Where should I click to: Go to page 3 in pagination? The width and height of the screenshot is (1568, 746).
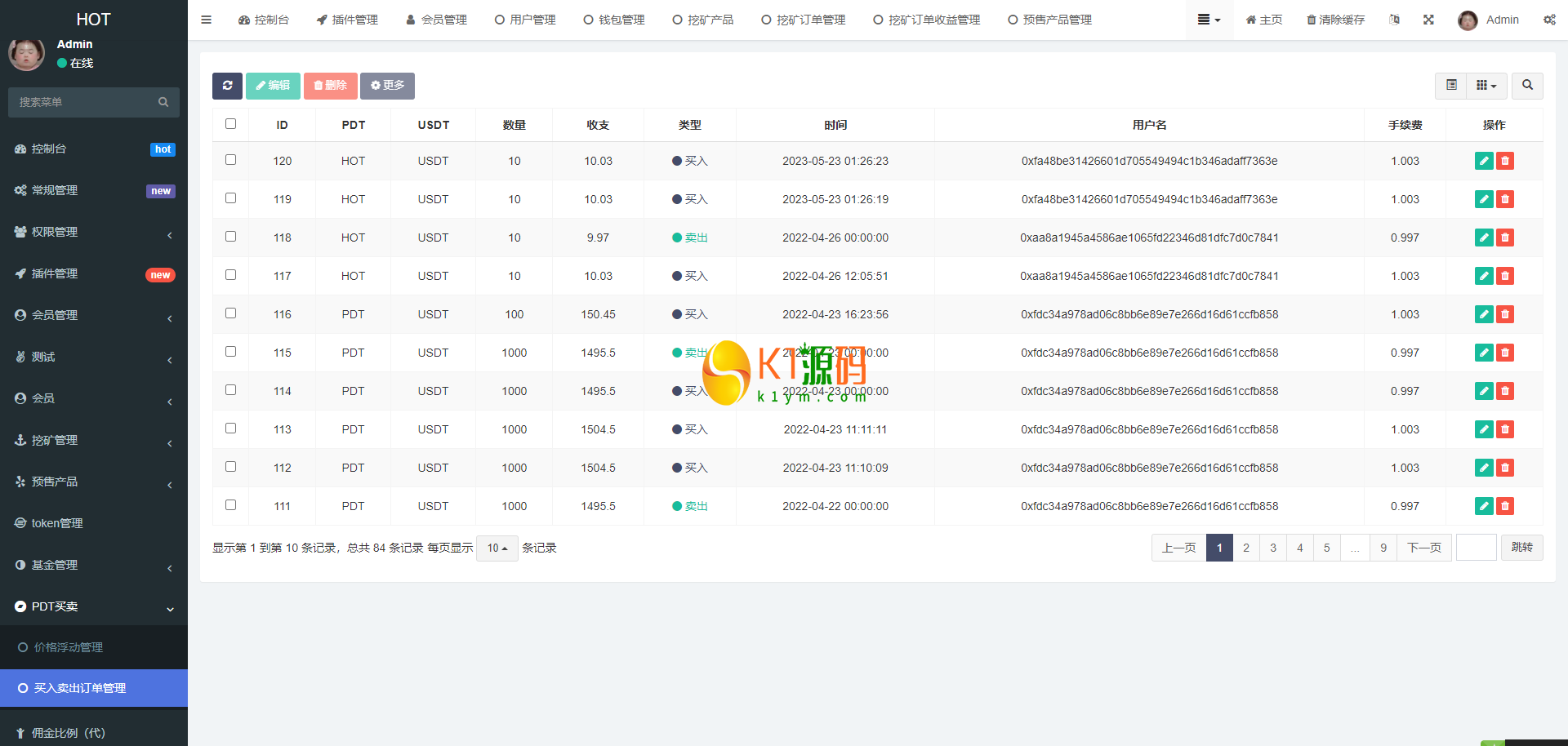point(1272,548)
